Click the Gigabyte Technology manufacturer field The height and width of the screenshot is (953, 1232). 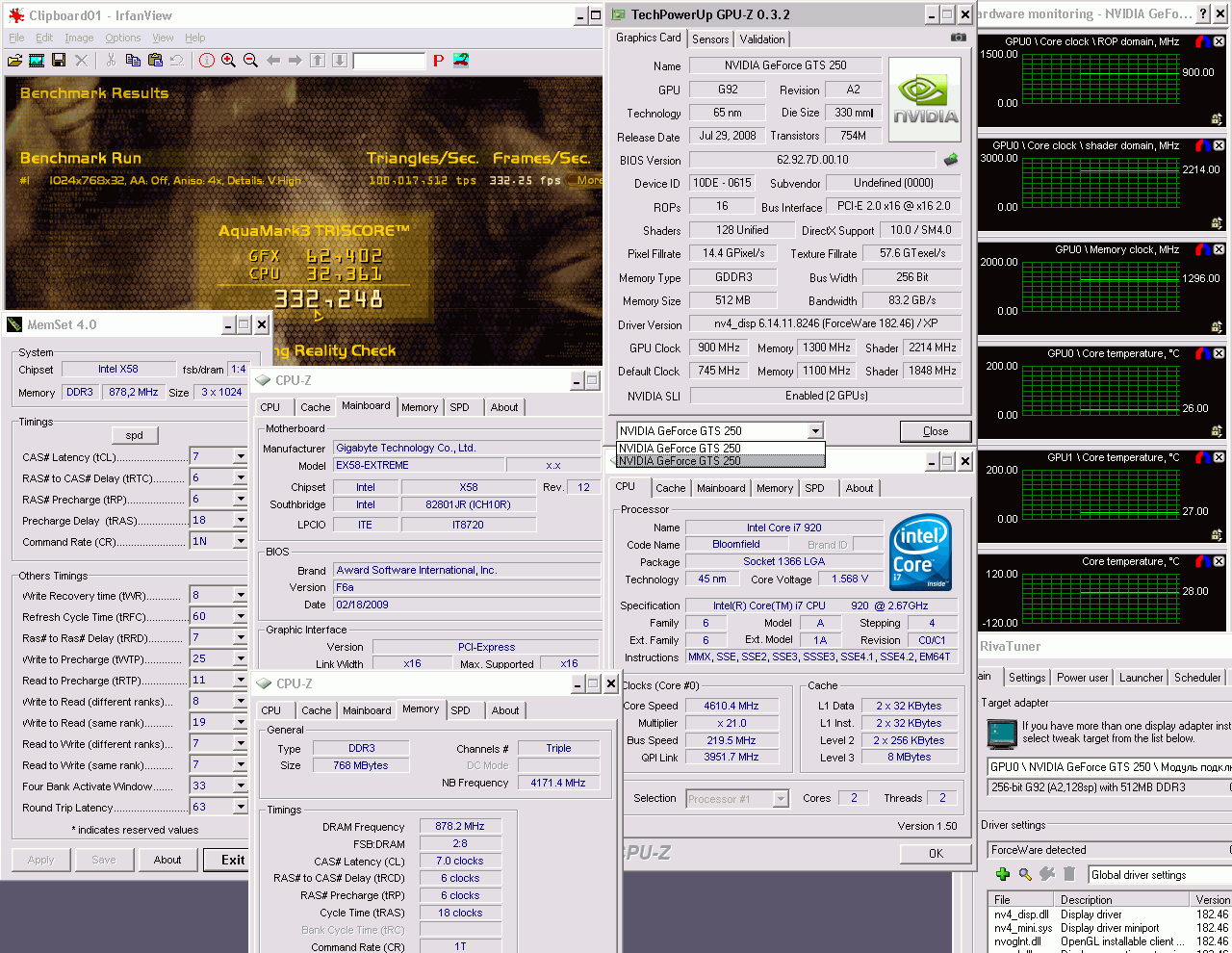click(466, 448)
